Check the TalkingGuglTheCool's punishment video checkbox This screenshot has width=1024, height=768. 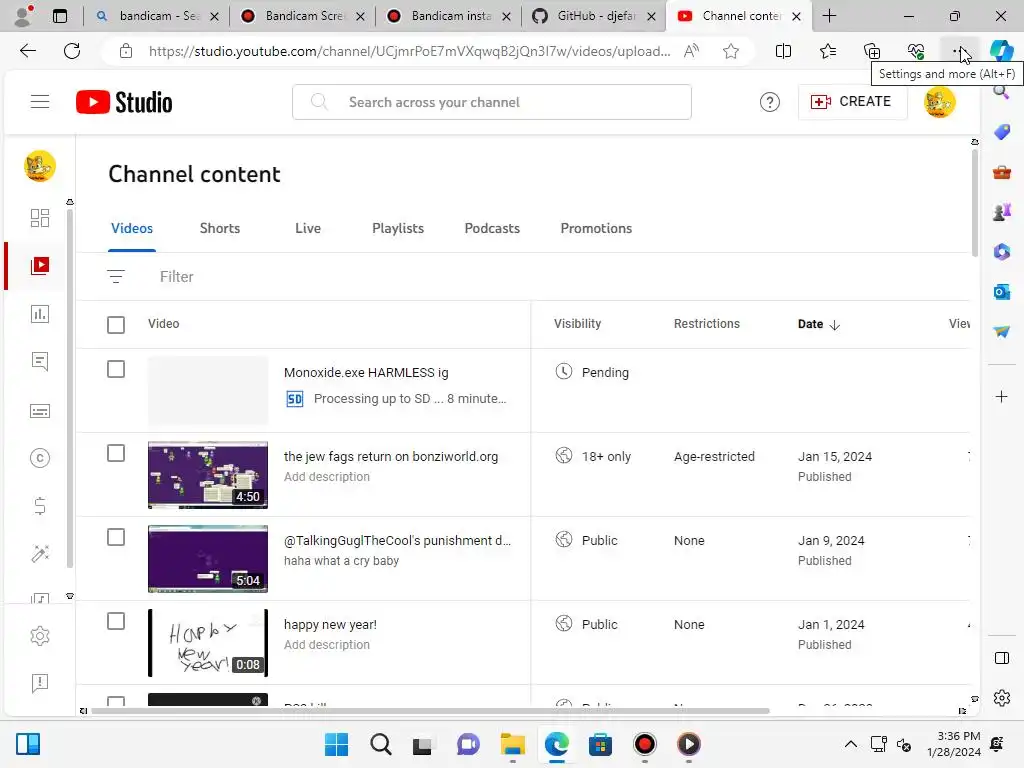coord(116,537)
